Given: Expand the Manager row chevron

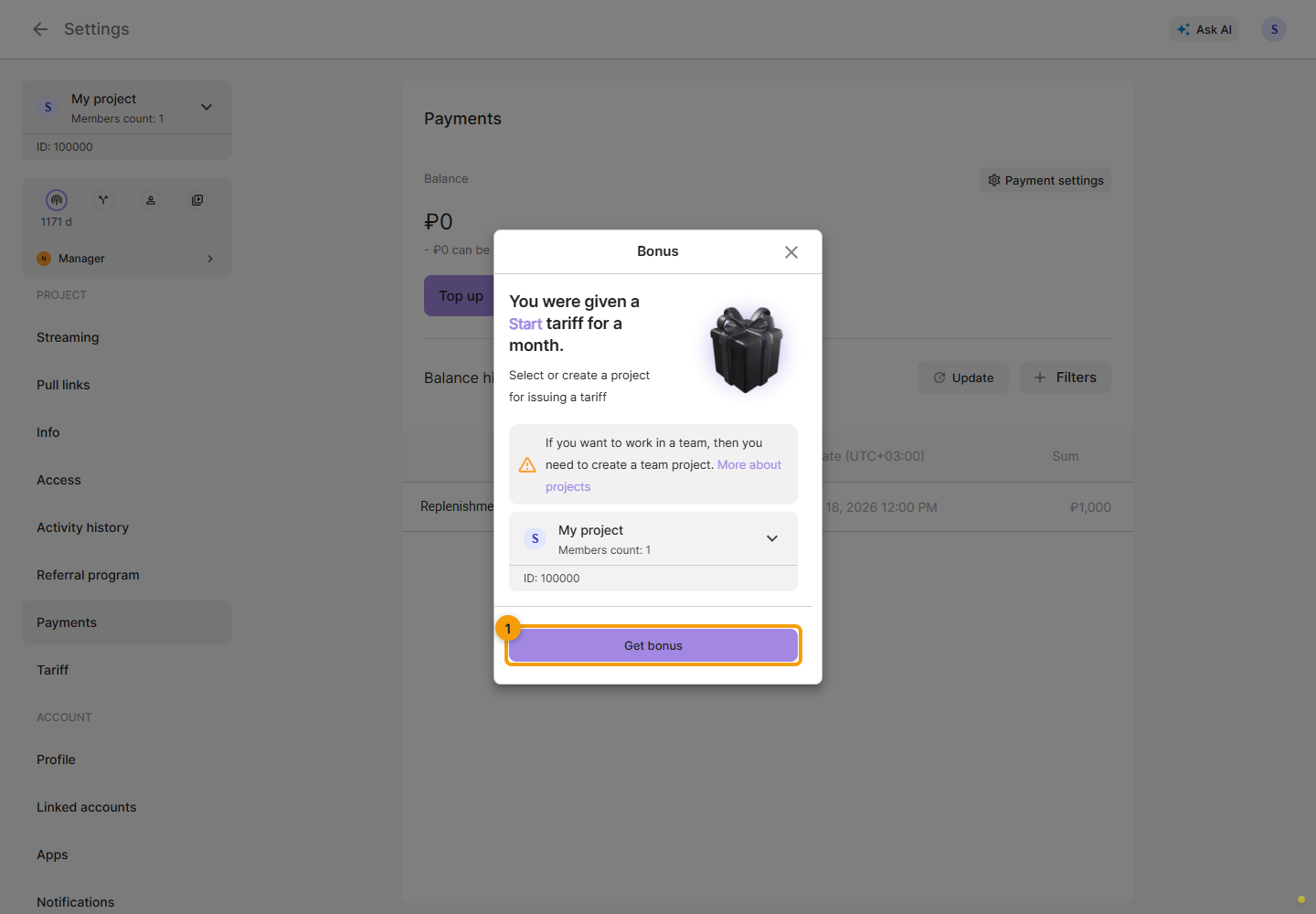Looking at the screenshot, I should coord(210,259).
